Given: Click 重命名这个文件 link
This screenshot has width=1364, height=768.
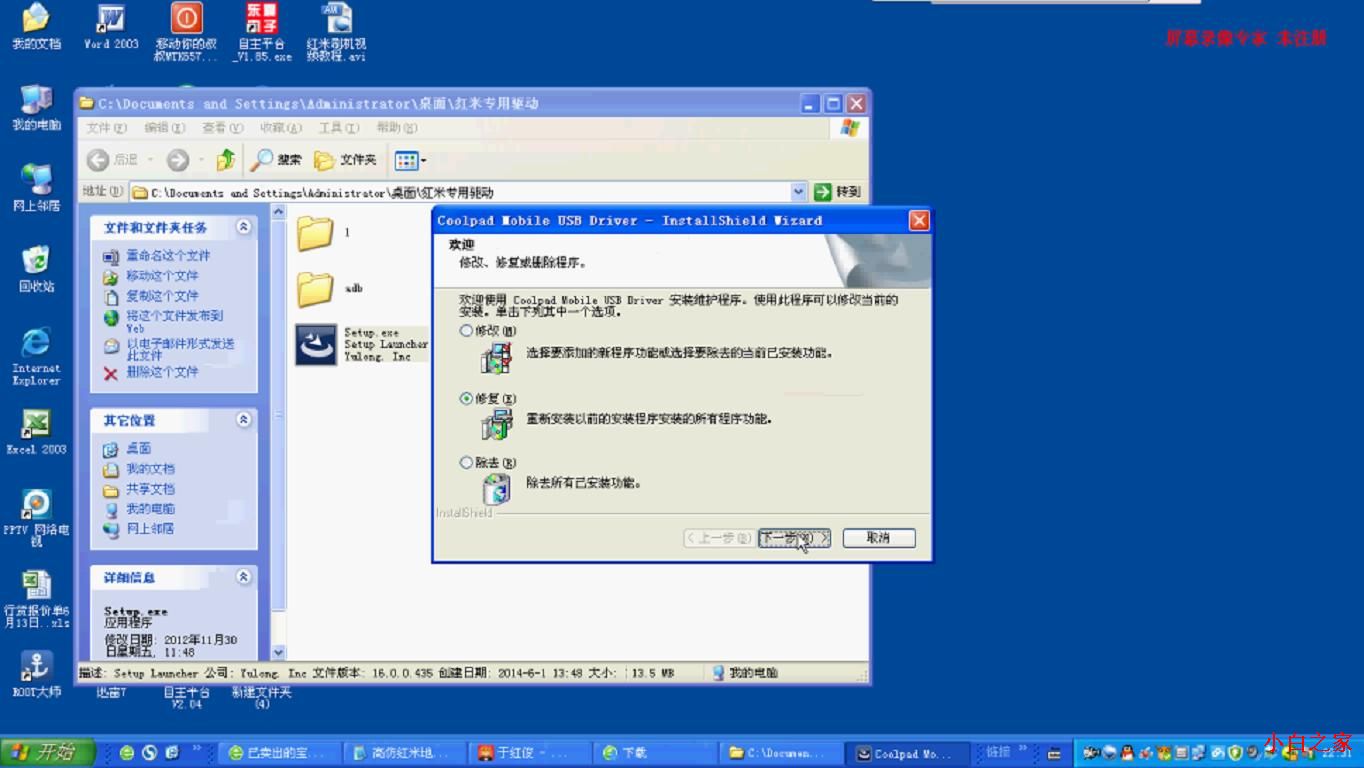Looking at the screenshot, I should (x=168, y=256).
